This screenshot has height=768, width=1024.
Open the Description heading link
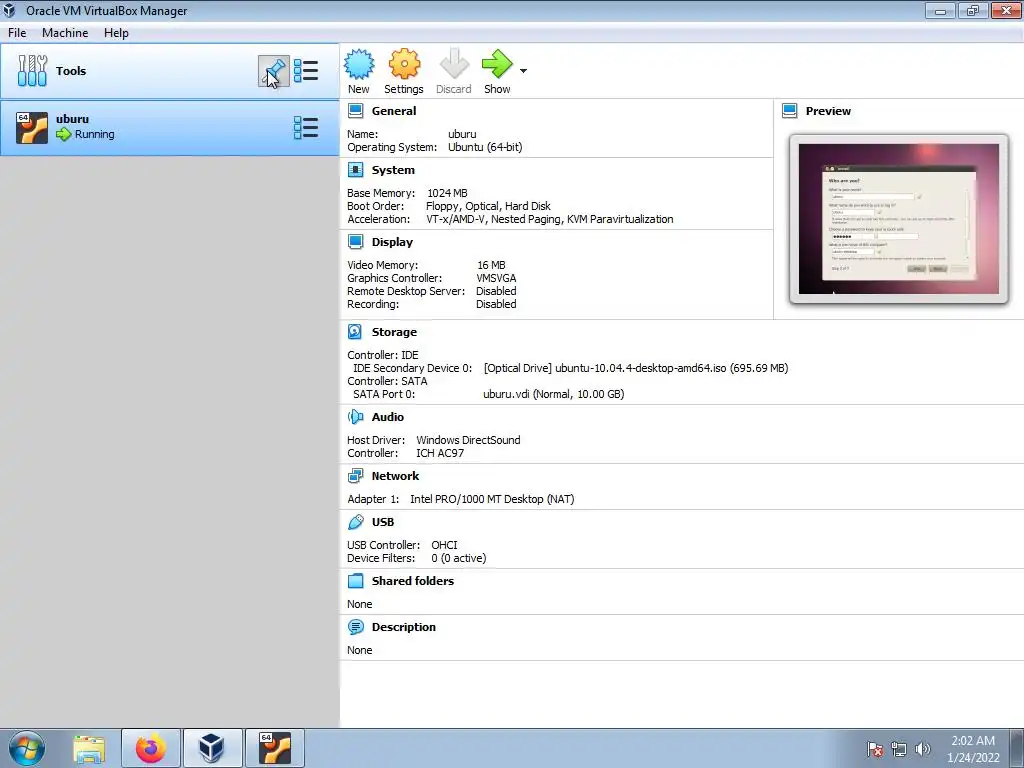tap(404, 627)
